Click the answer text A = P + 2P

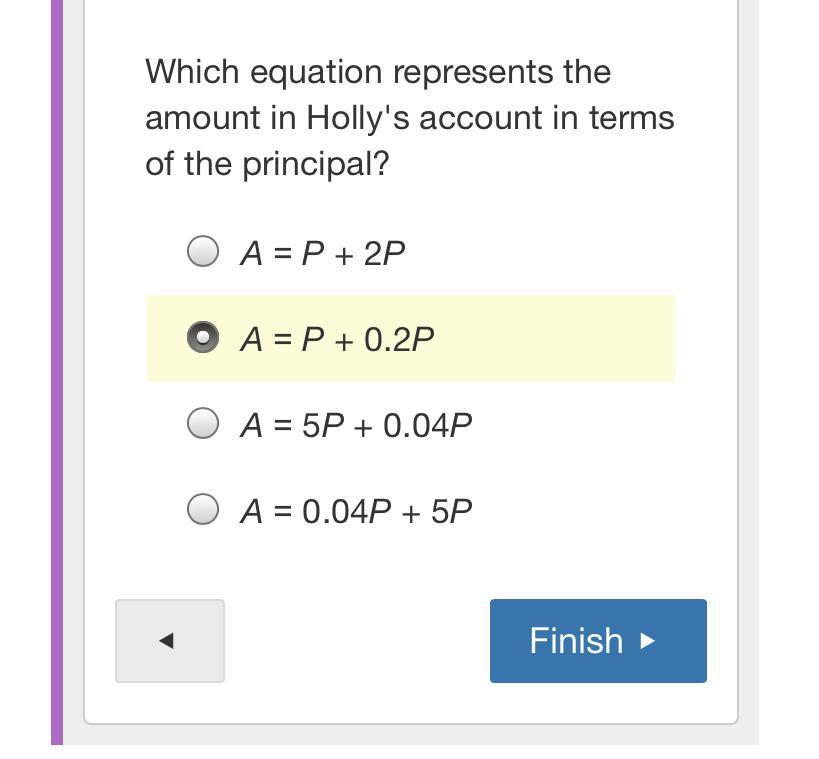tap(322, 254)
